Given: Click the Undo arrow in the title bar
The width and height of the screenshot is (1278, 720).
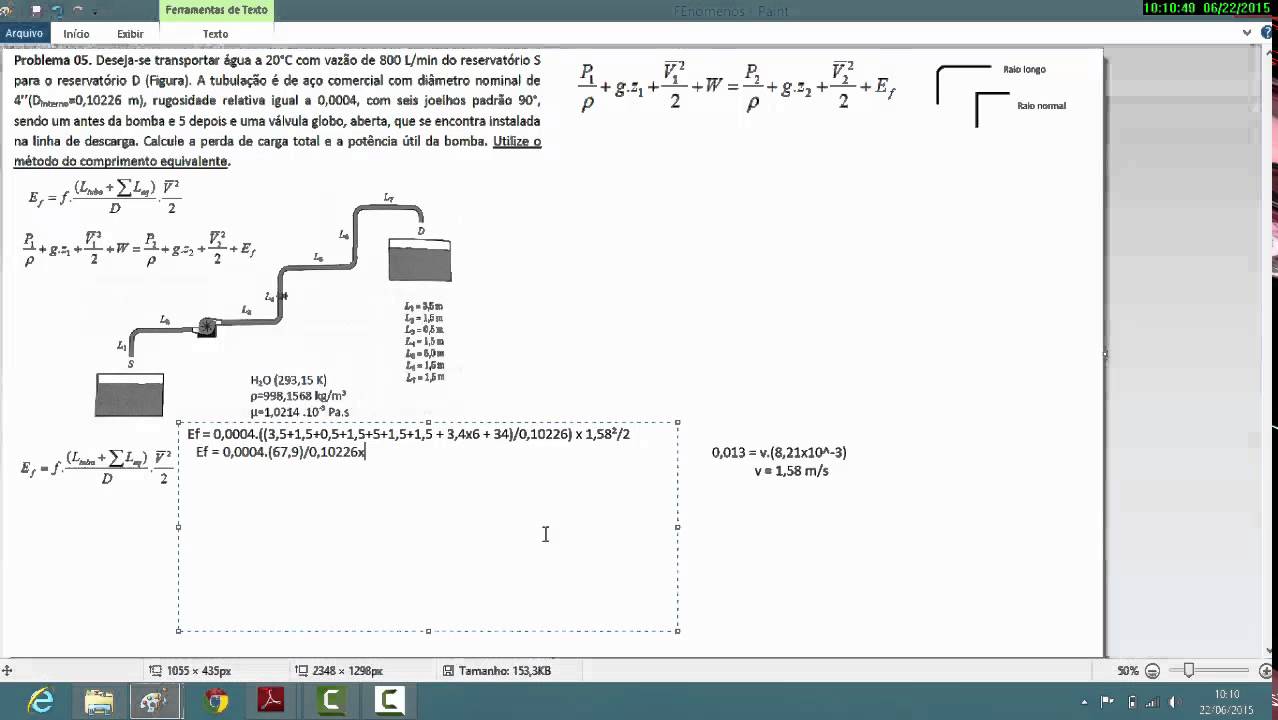Looking at the screenshot, I should pyautogui.click(x=57, y=11).
